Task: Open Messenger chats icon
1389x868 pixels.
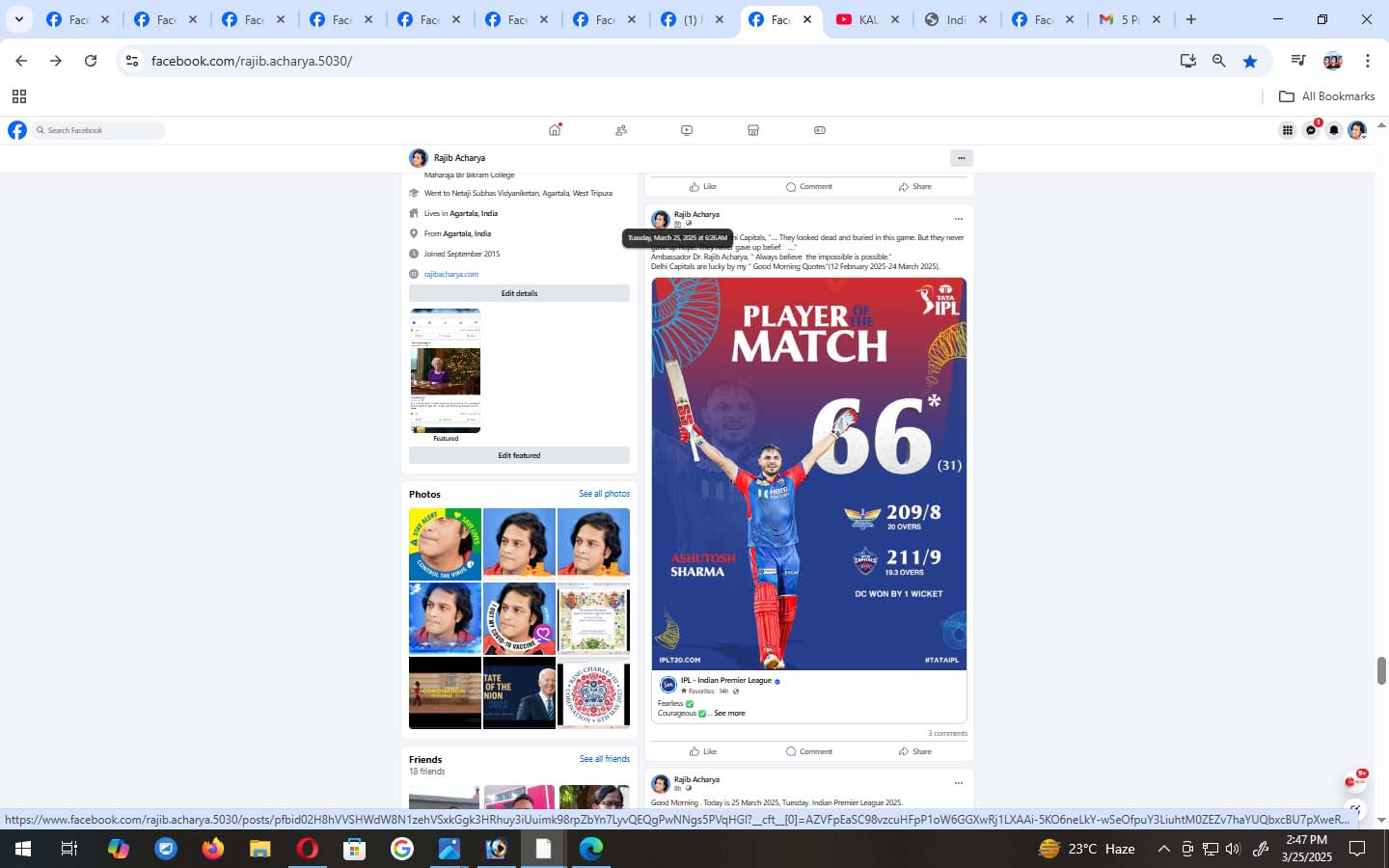Action: 1311,130
